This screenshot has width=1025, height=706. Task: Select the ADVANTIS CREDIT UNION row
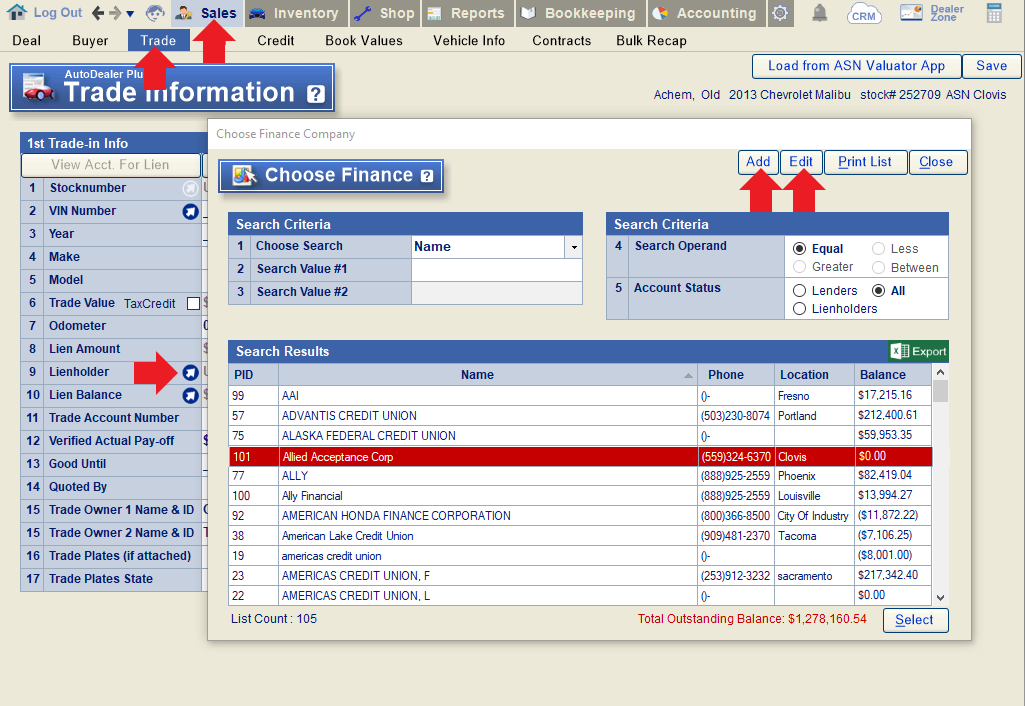pyautogui.click(x=580, y=416)
